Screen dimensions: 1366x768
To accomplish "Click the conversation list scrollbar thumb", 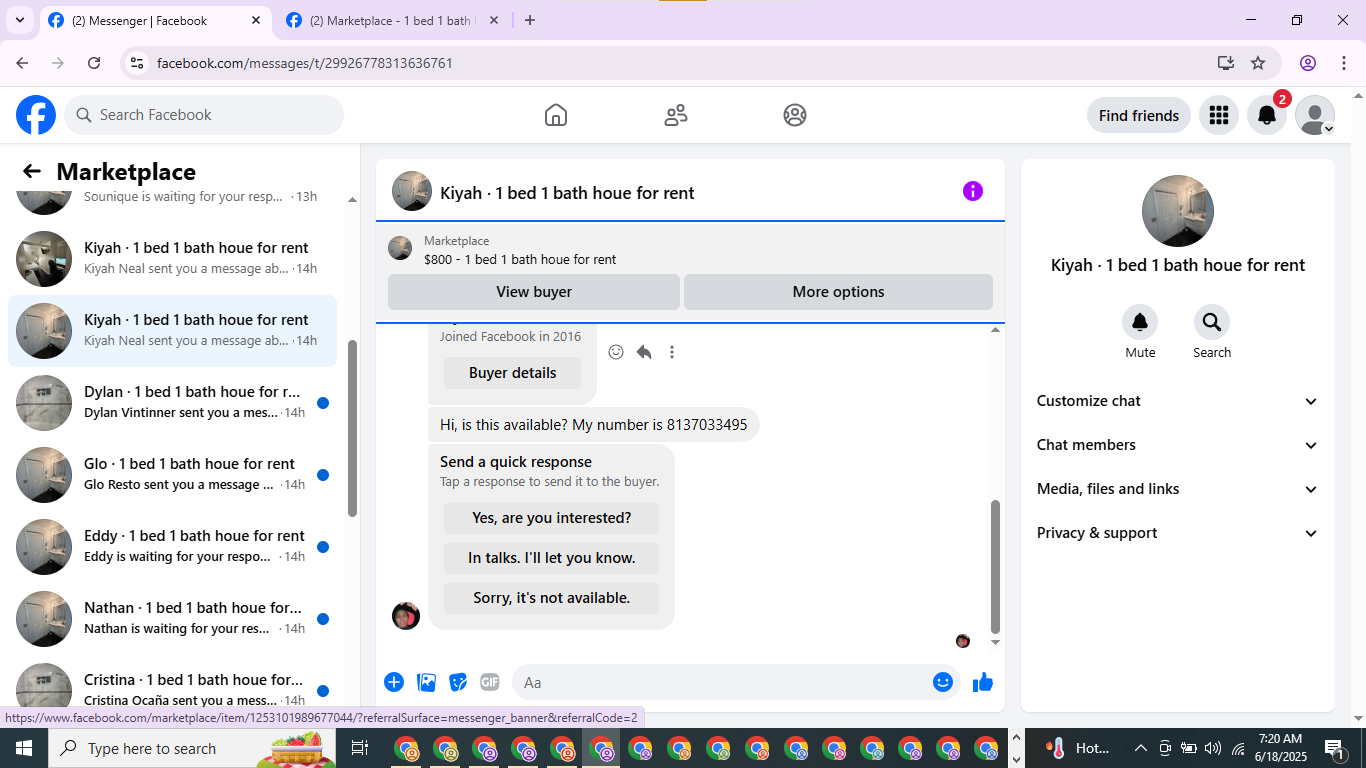I will (352, 428).
